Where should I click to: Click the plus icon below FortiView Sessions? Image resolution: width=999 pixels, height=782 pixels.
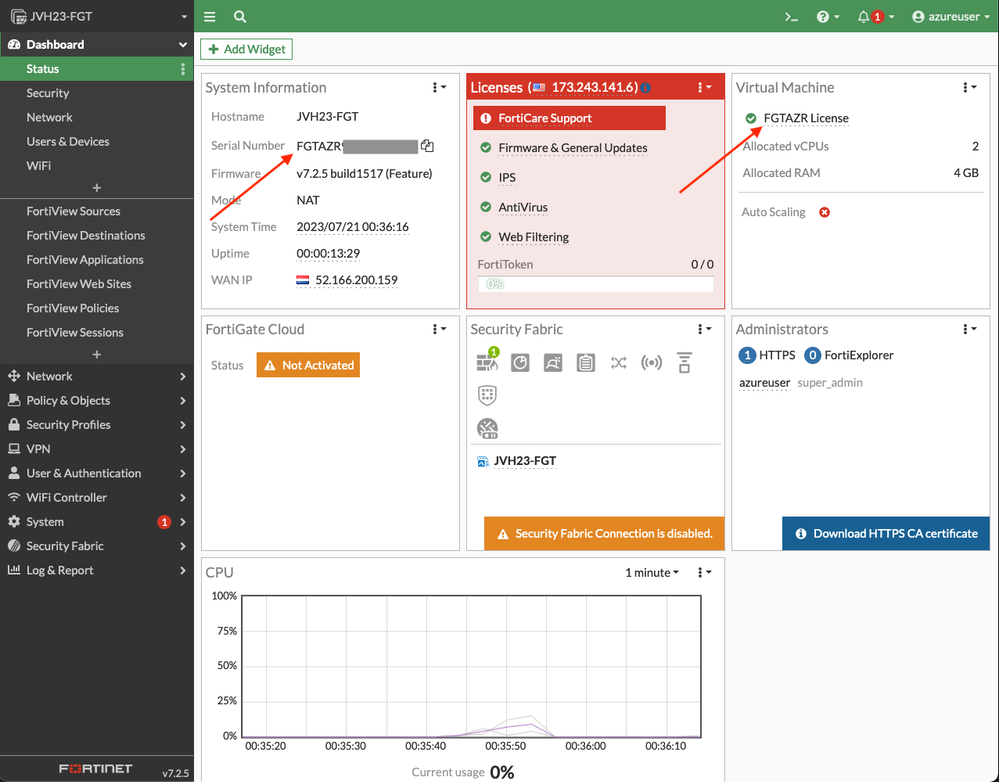[x=97, y=354]
